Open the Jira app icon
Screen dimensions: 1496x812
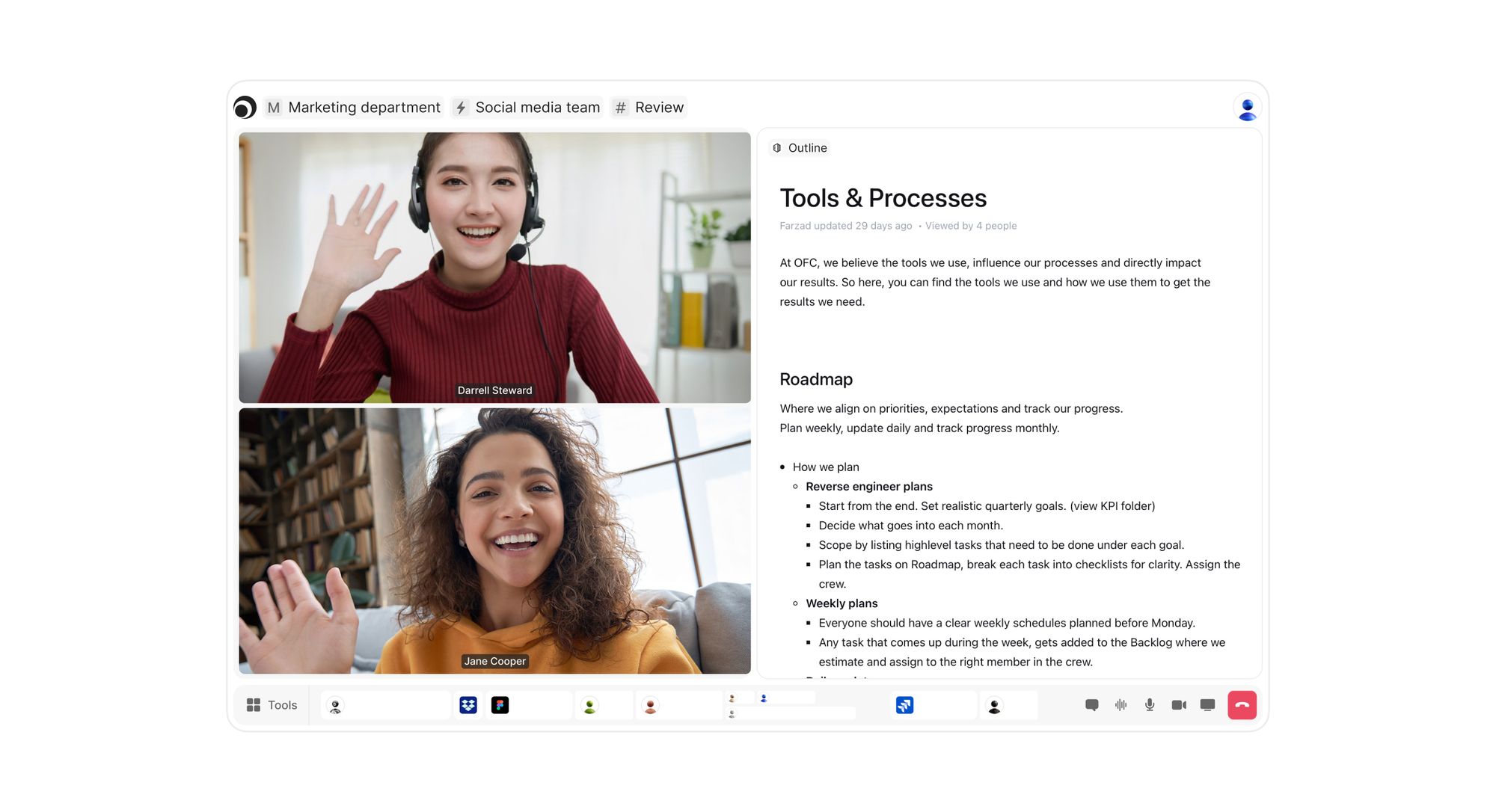click(x=904, y=705)
